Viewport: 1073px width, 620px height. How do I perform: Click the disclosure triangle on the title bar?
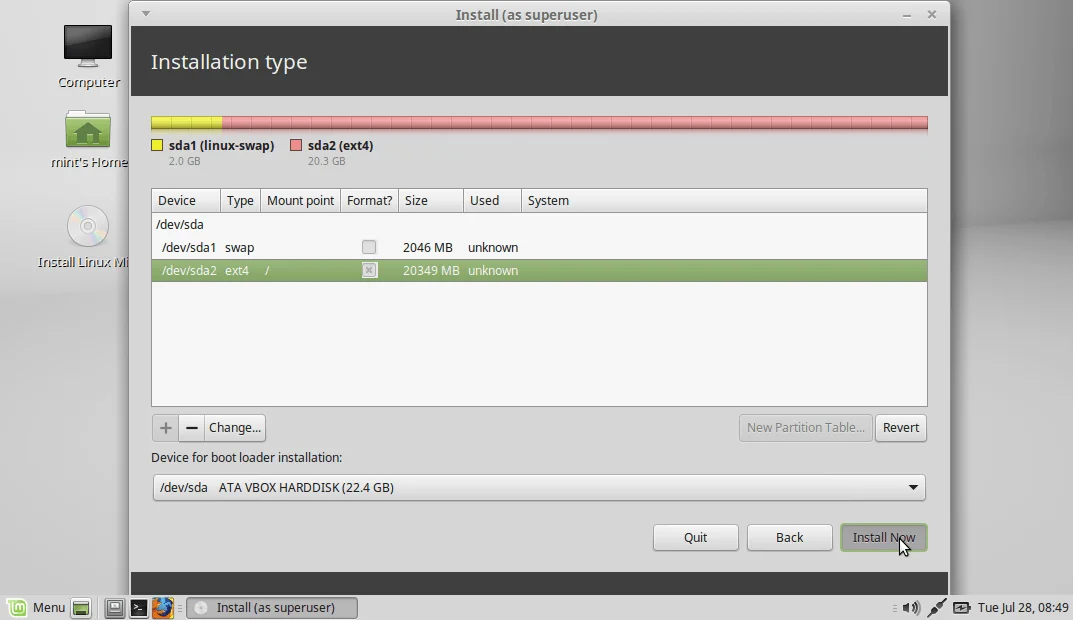pos(145,14)
